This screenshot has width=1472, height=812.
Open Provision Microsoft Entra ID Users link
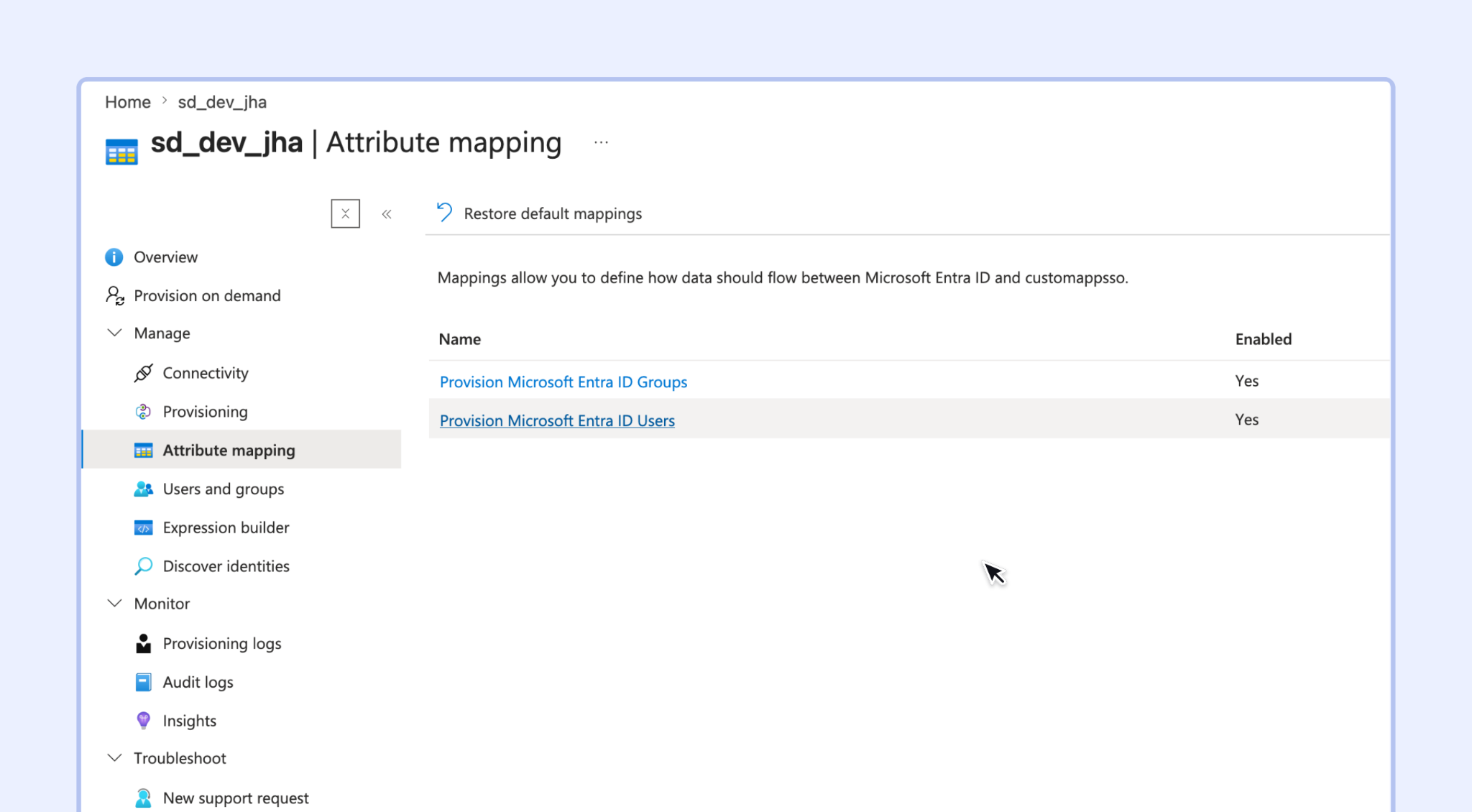(557, 420)
